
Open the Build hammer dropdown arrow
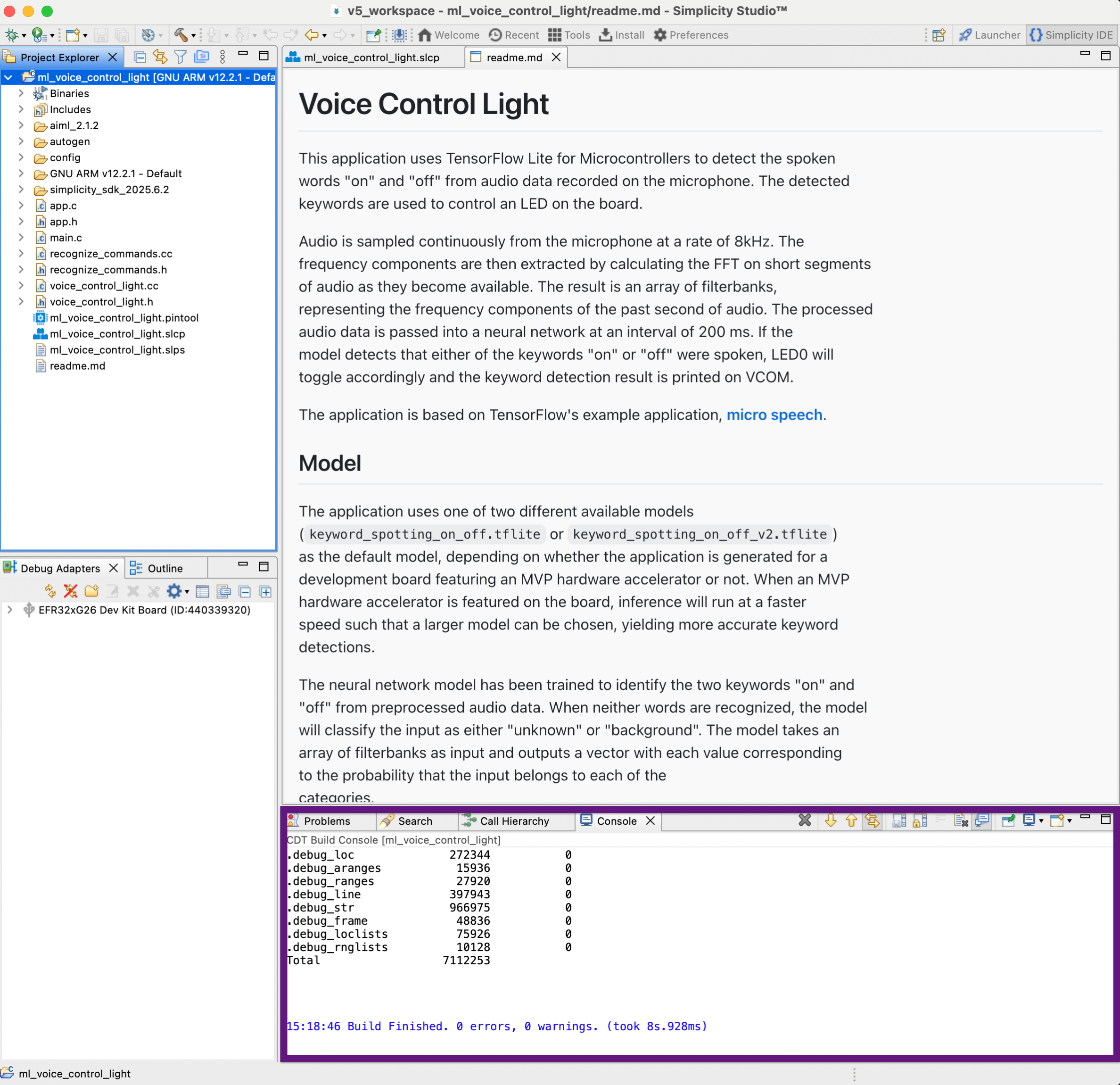tap(194, 36)
